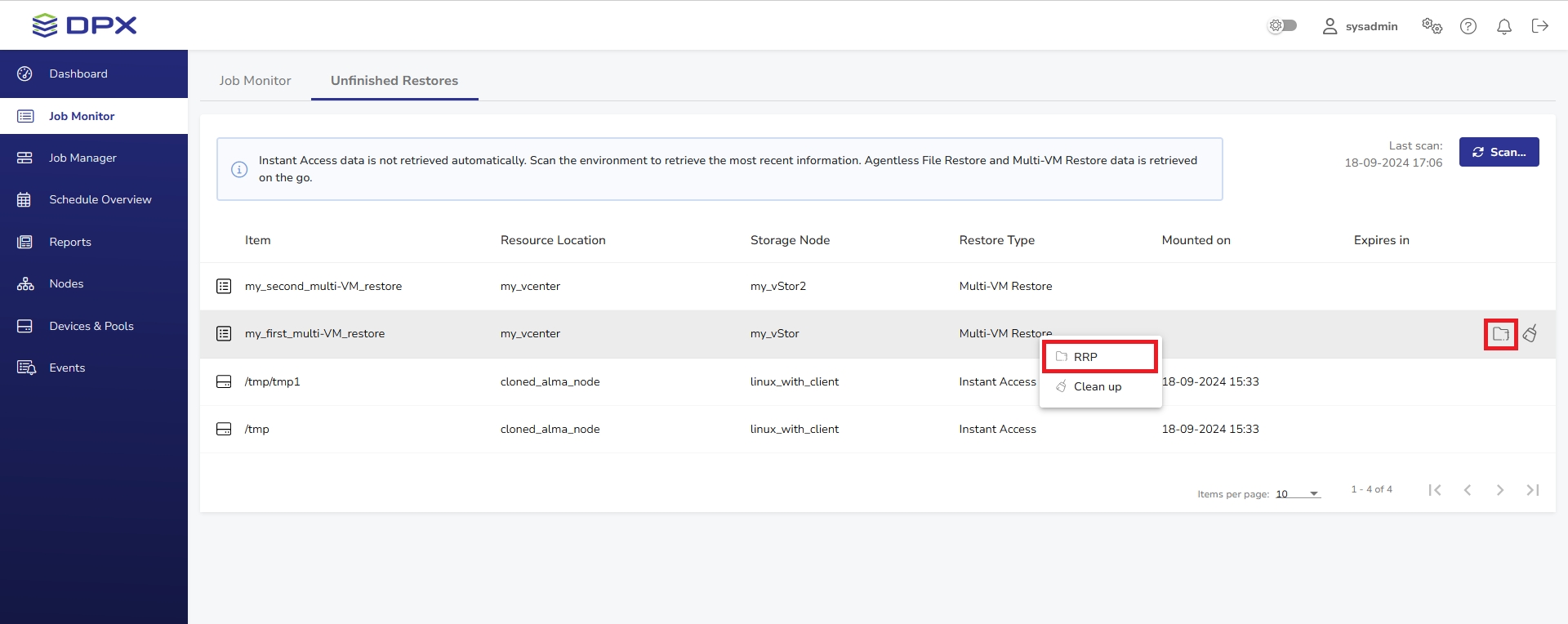Open Dashboard in the sidebar

(x=78, y=74)
